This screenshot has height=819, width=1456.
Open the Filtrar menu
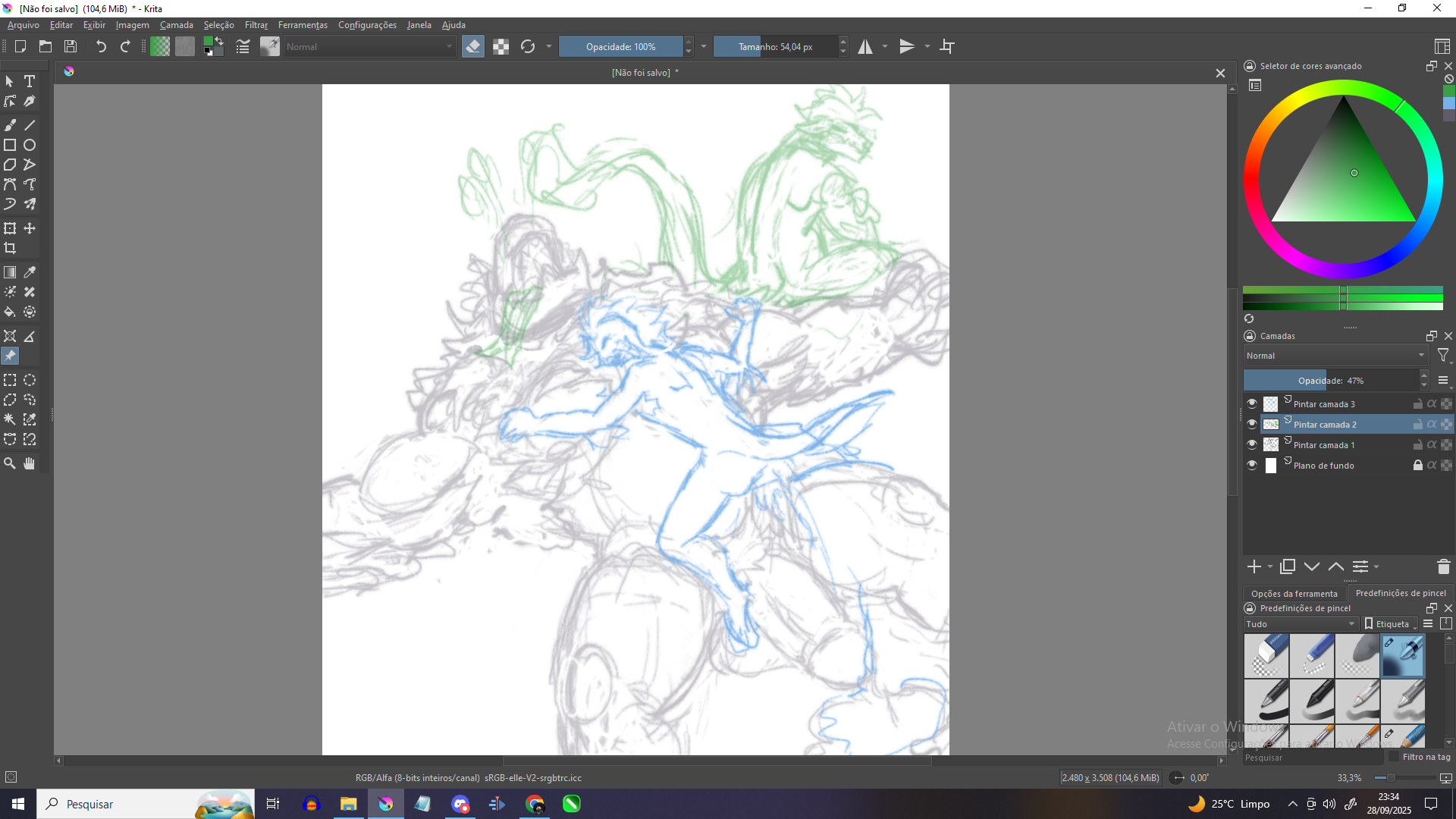[256, 25]
